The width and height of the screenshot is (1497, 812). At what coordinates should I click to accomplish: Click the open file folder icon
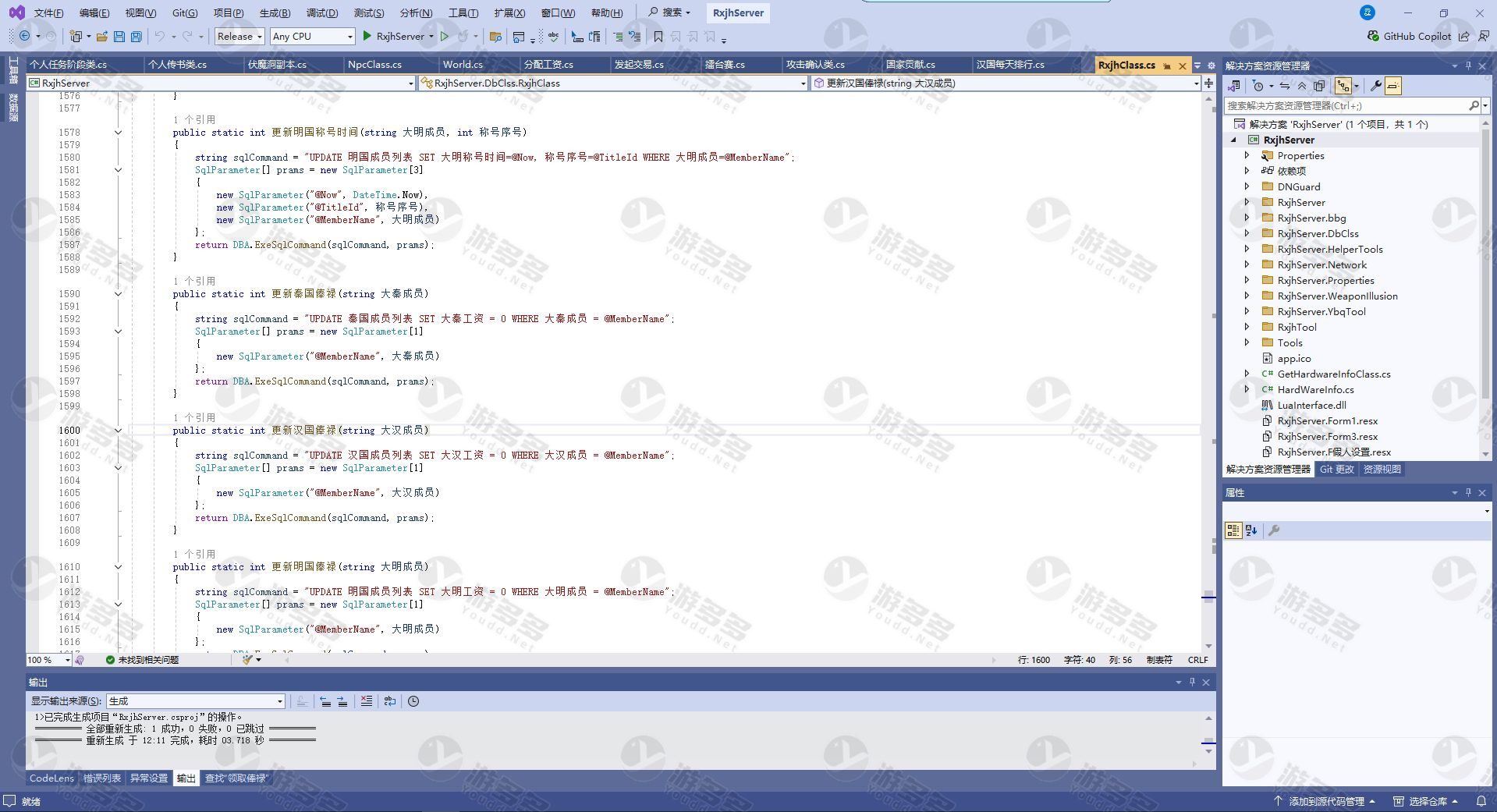[102, 36]
